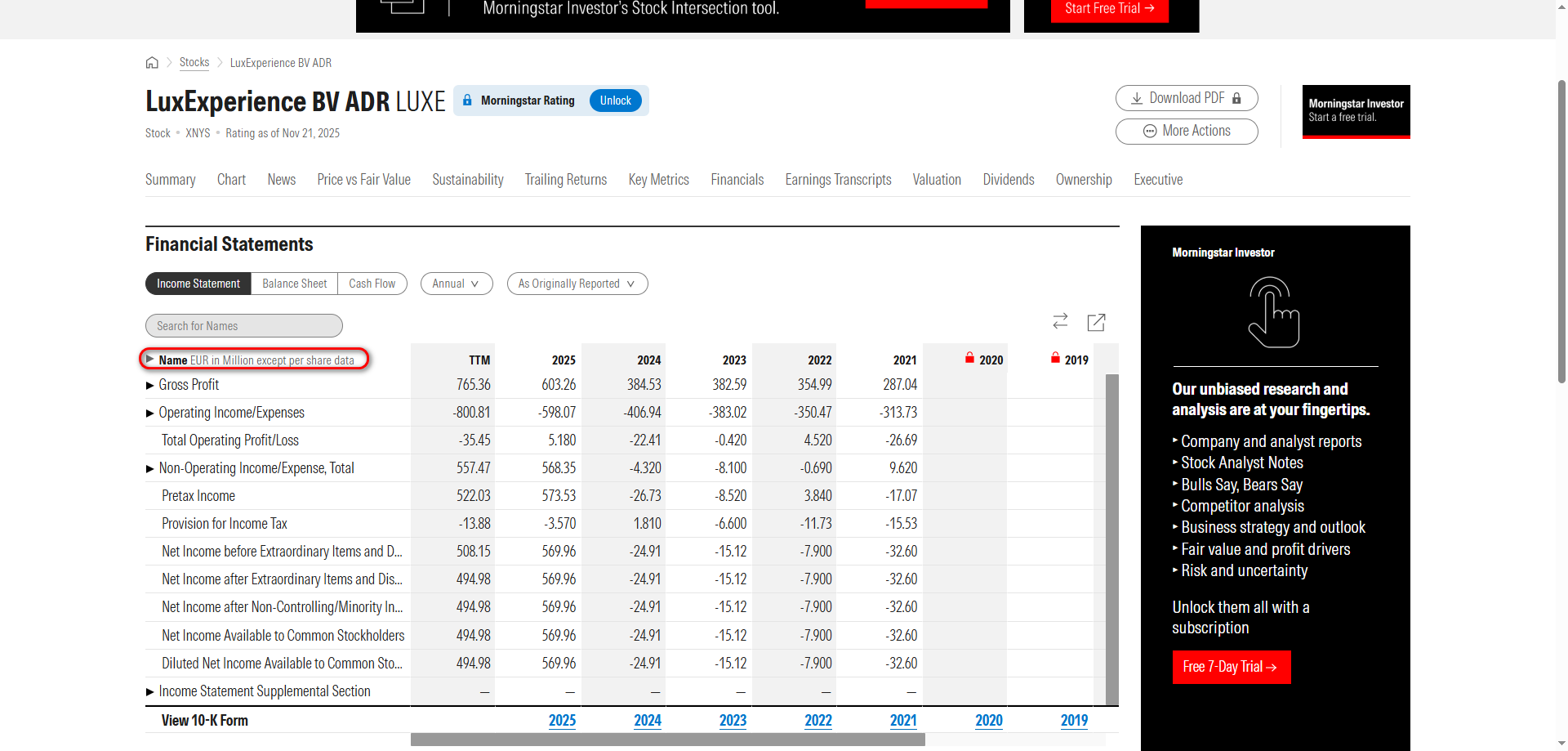
Task: Click the red lock on 2019 column
Action: coord(1055,358)
